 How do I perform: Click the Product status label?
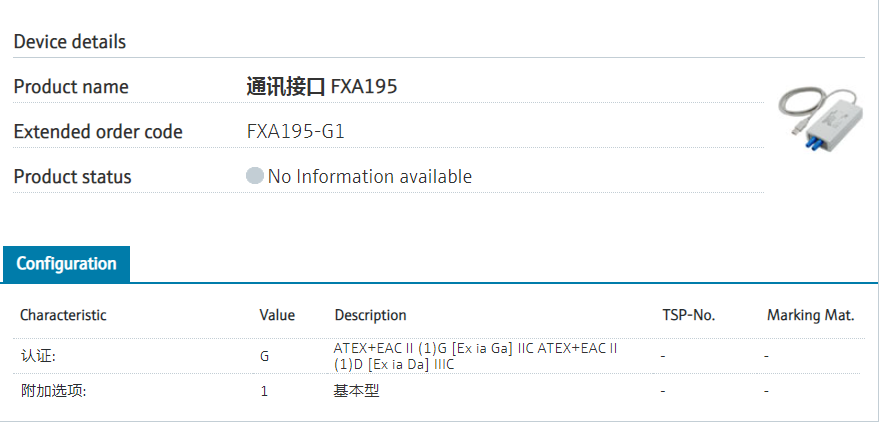[x=72, y=177]
